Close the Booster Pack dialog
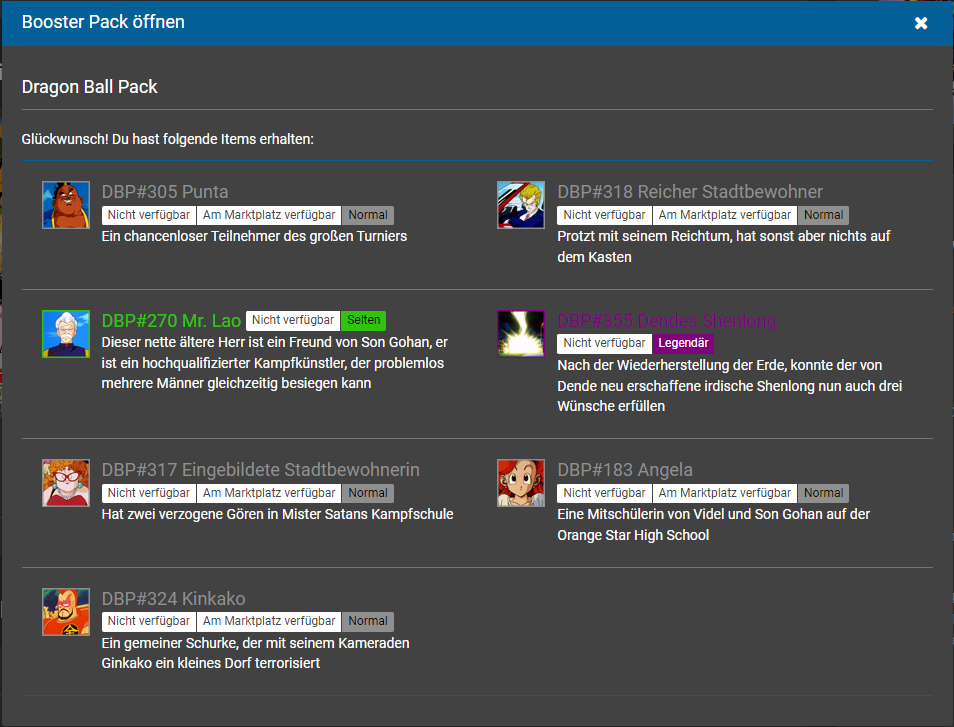The width and height of the screenshot is (954, 727). coord(921,23)
